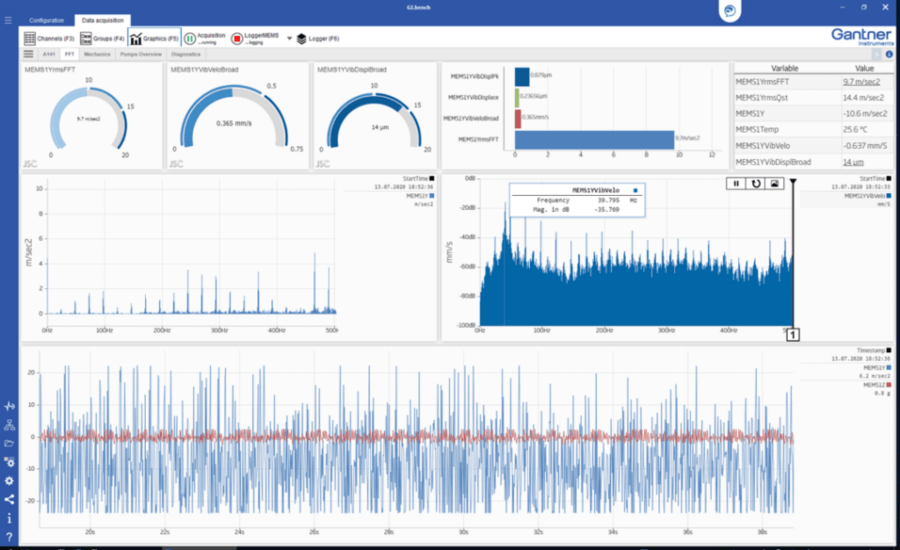
Task: Open the Groups (F4) view
Action: 102,38
